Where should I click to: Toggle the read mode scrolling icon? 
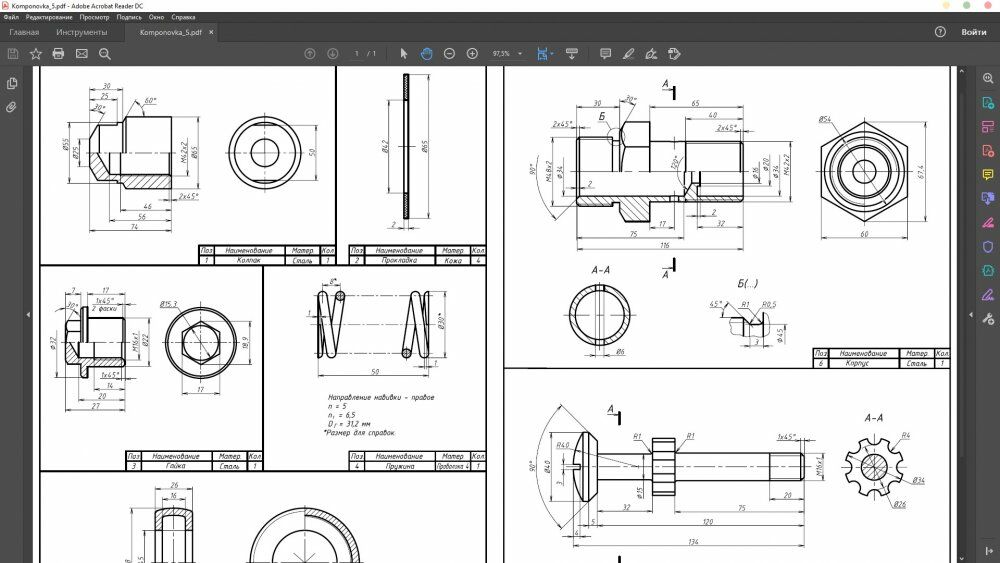click(x=572, y=54)
